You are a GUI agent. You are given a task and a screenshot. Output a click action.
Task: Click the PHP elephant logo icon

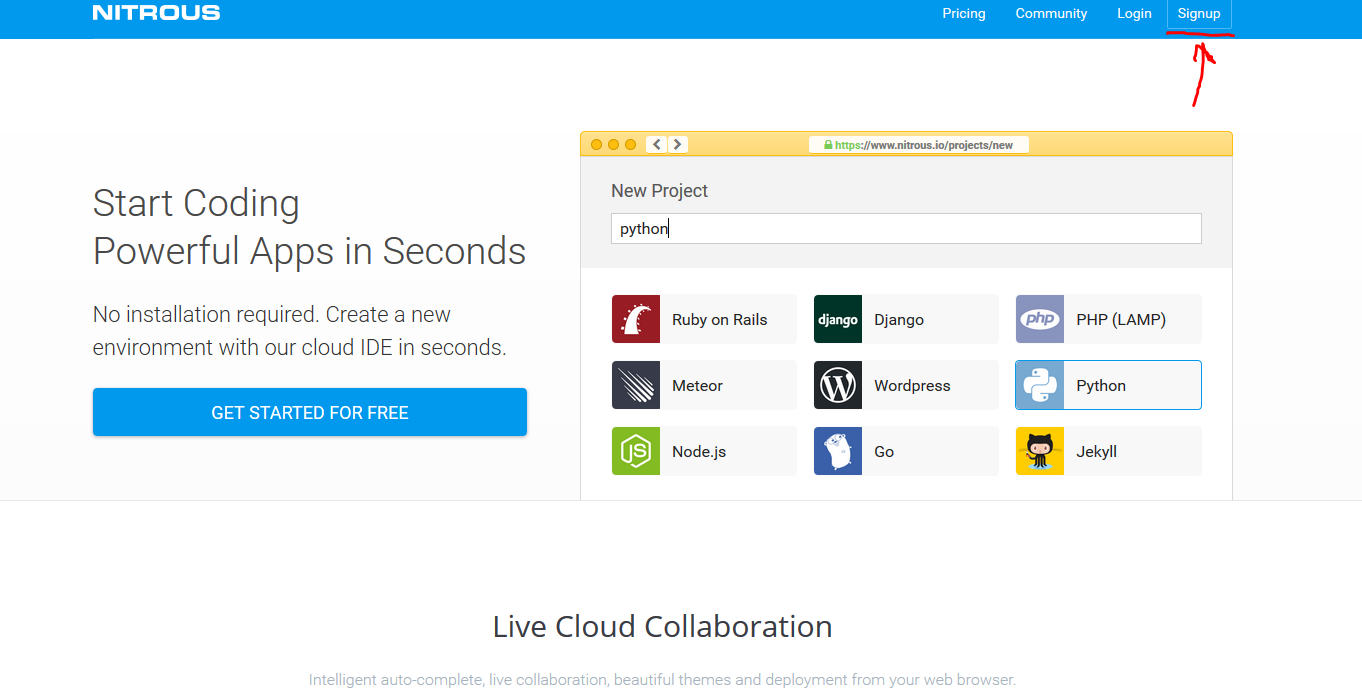[1040, 319]
